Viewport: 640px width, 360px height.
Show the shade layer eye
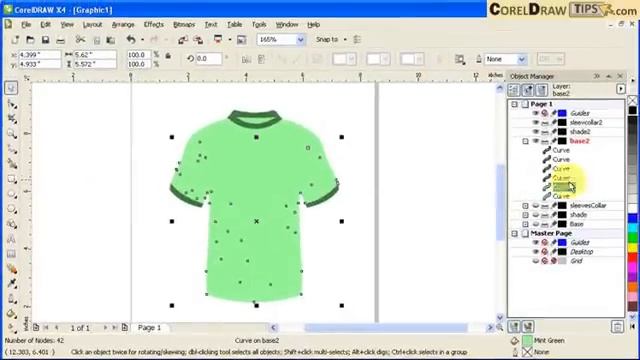tap(536, 215)
